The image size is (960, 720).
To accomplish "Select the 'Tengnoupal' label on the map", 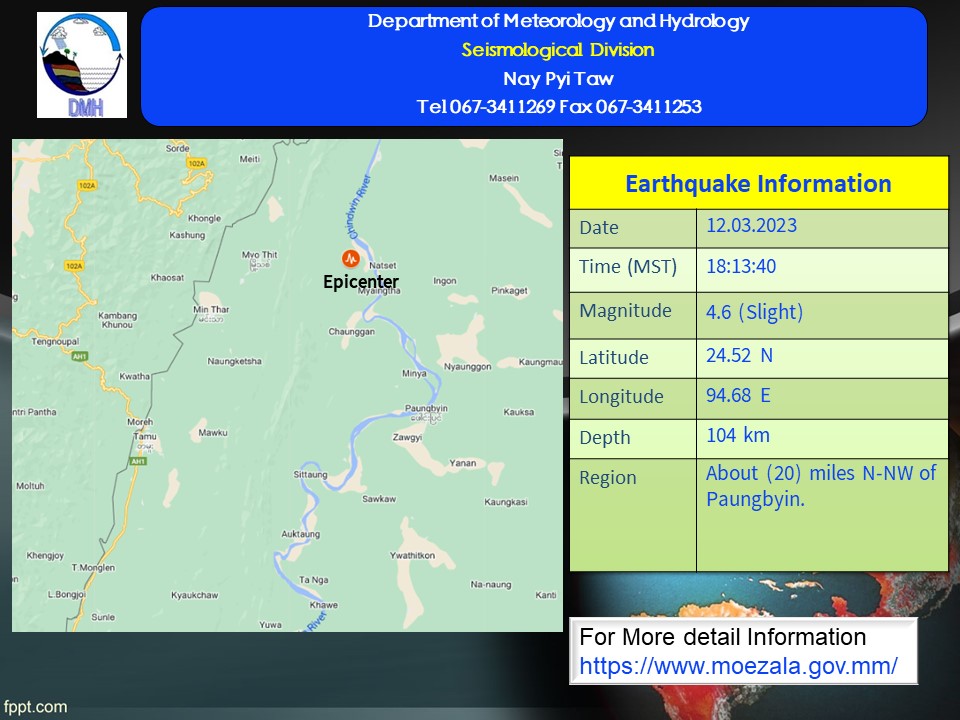I will coord(55,342).
